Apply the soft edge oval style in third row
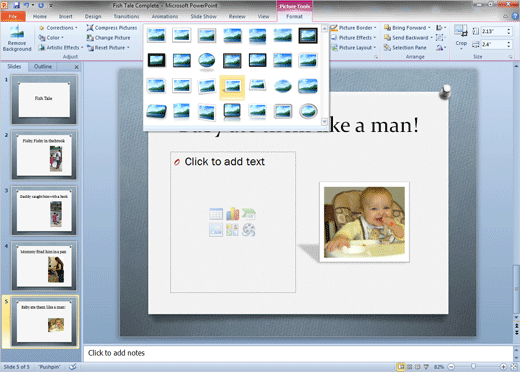This screenshot has height=372, width=520. pyautogui.click(x=283, y=86)
